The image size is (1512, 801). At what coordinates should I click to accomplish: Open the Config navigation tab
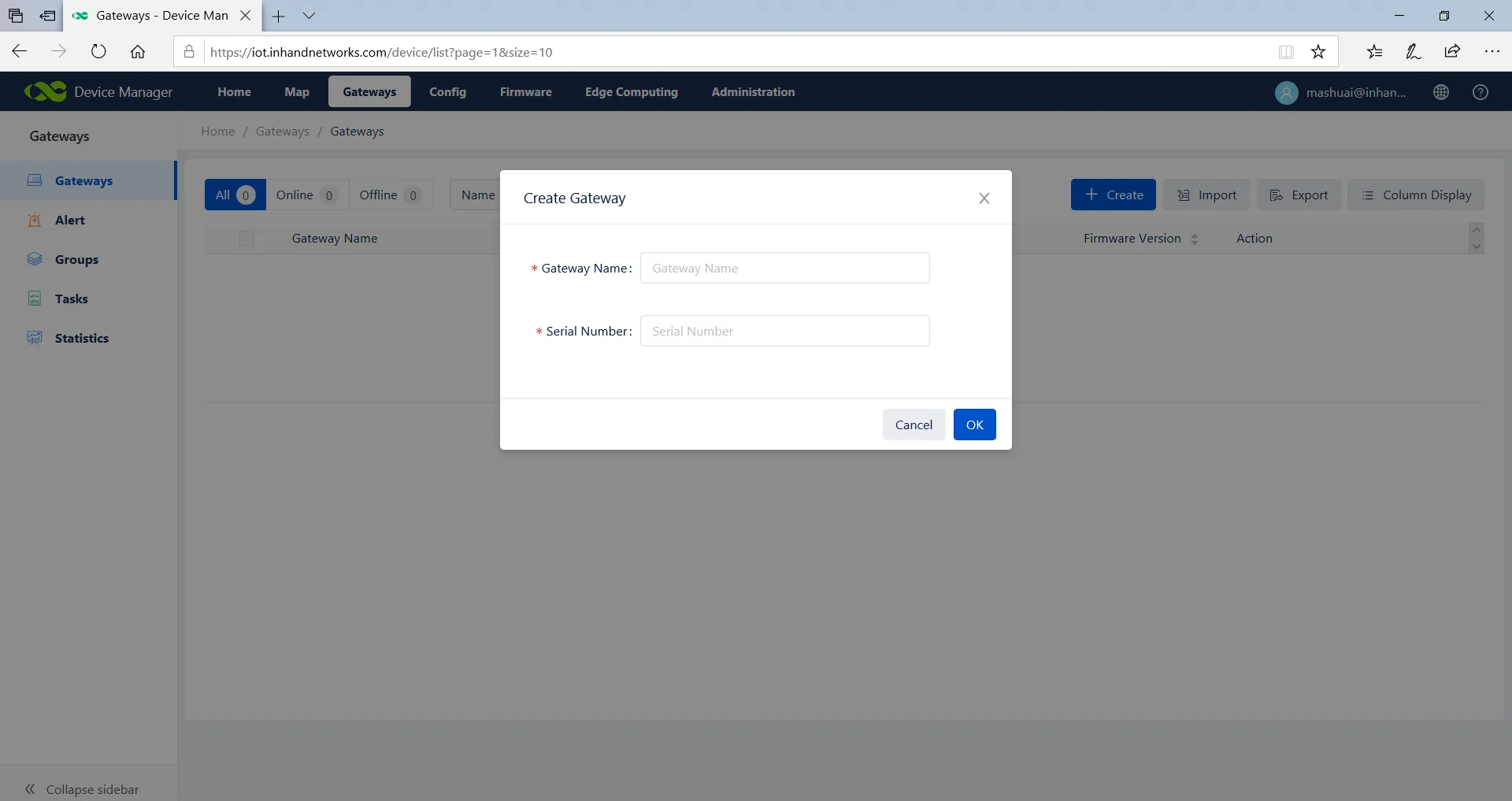[x=447, y=91]
